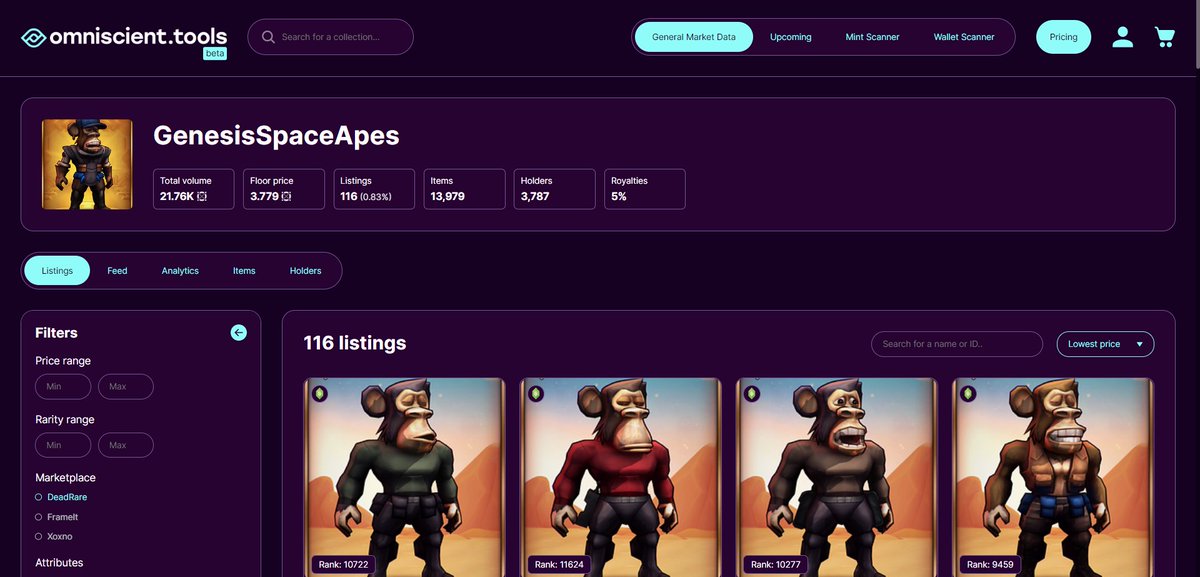
Task: Click the Attributes filter heading
Action: coord(59,563)
